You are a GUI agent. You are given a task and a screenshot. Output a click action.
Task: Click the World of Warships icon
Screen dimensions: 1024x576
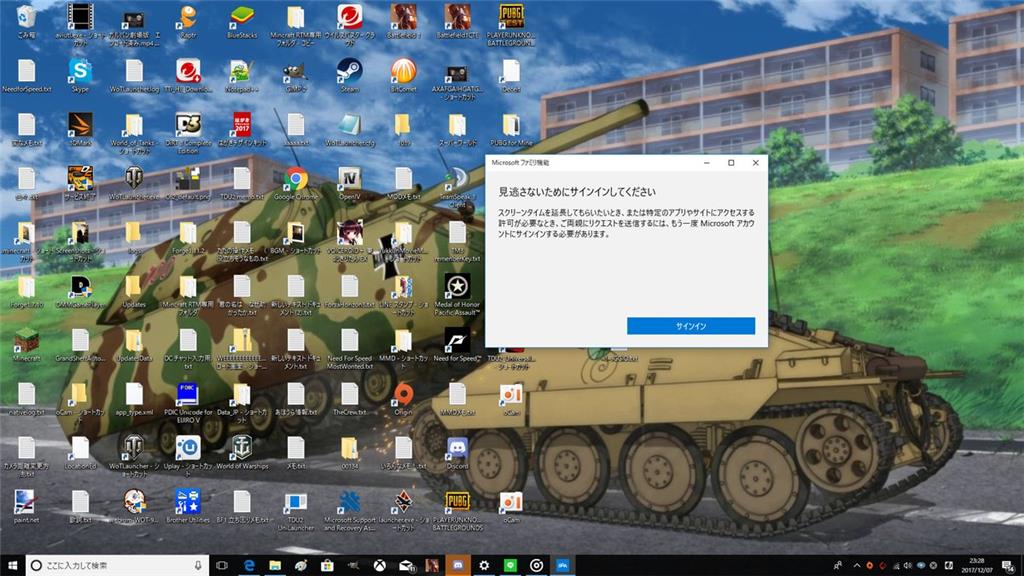pyautogui.click(x=242, y=453)
